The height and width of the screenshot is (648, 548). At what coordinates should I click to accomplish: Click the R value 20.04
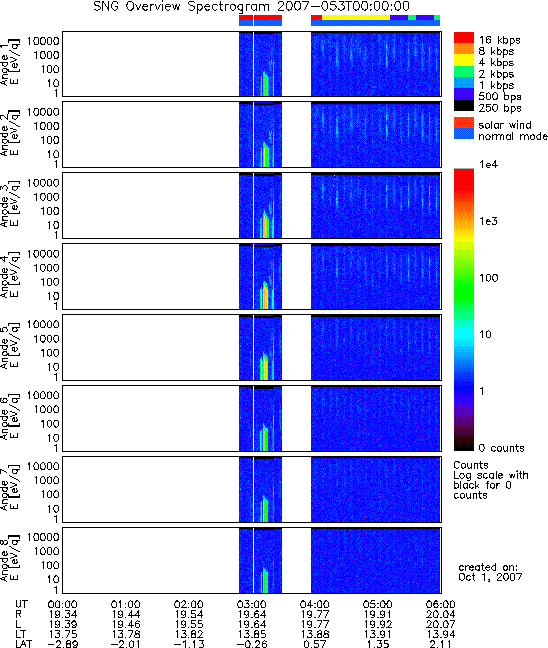[441, 615]
